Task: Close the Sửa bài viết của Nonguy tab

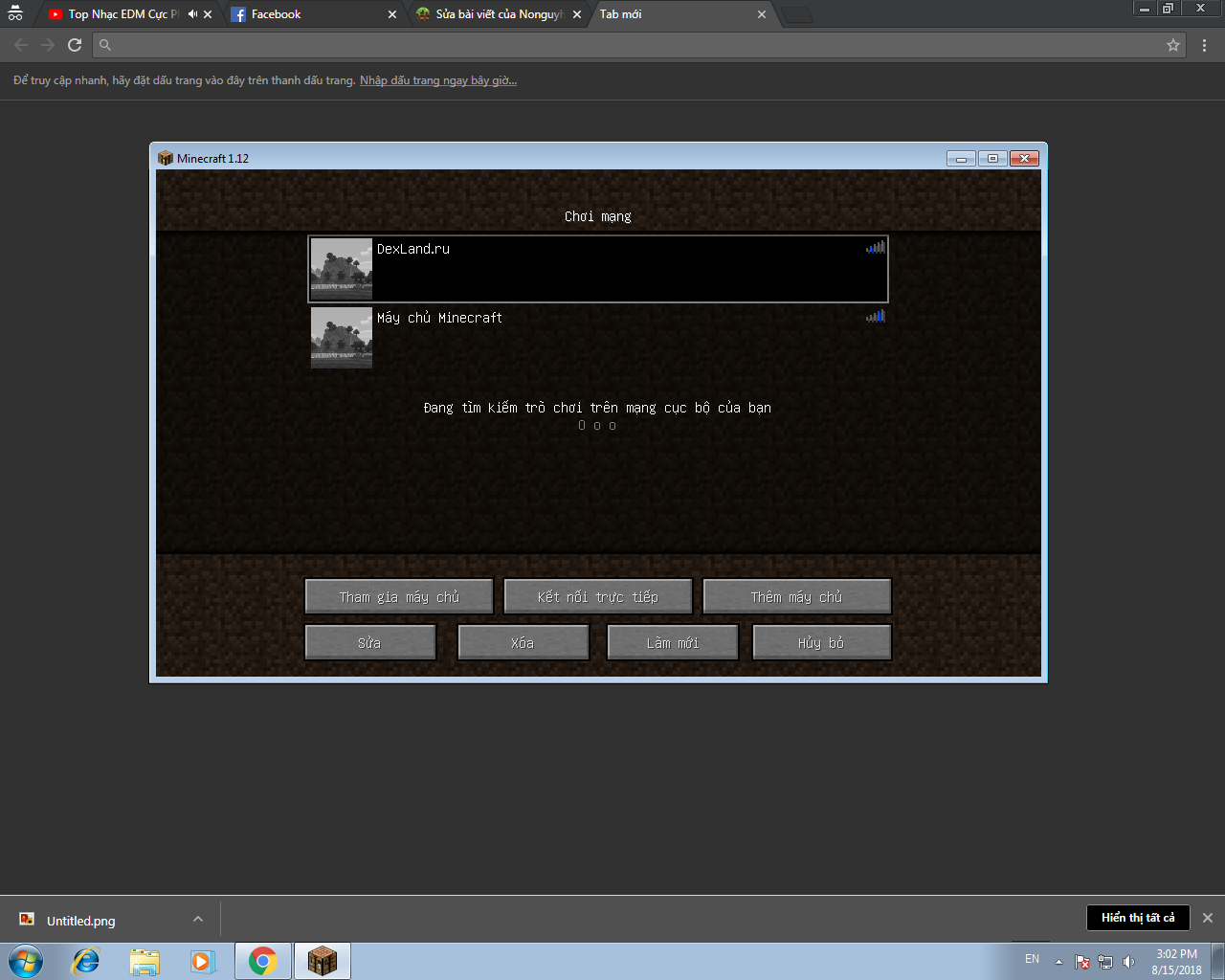Action: [x=577, y=14]
